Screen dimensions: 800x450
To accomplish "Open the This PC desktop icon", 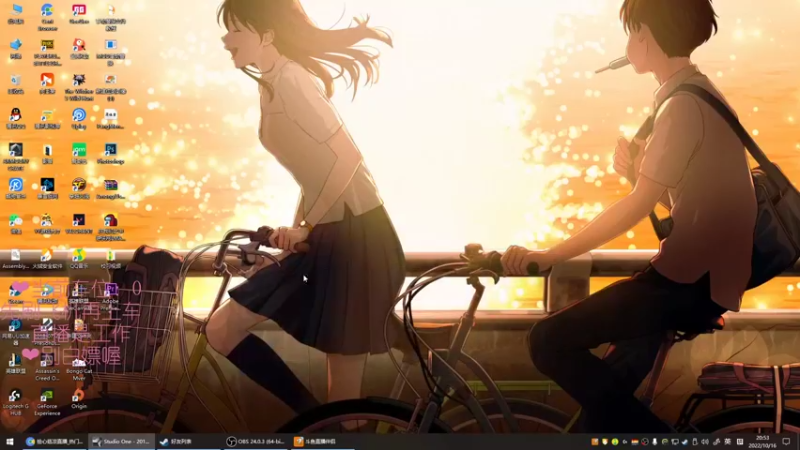I will tap(16, 13).
